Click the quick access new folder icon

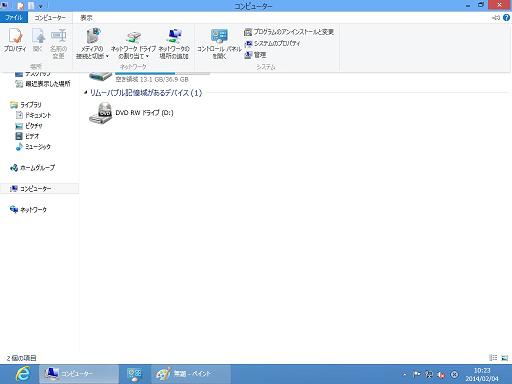click(31, 6)
